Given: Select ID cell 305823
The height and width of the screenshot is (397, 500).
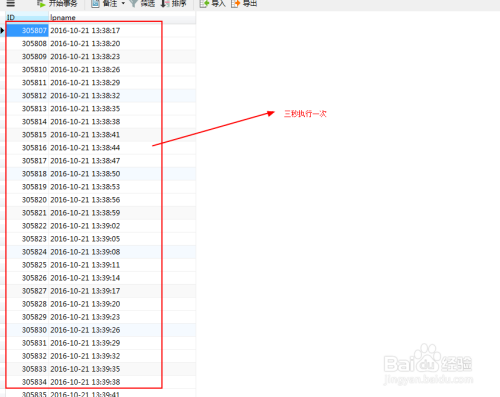Looking at the screenshot, I should (27, 238).
